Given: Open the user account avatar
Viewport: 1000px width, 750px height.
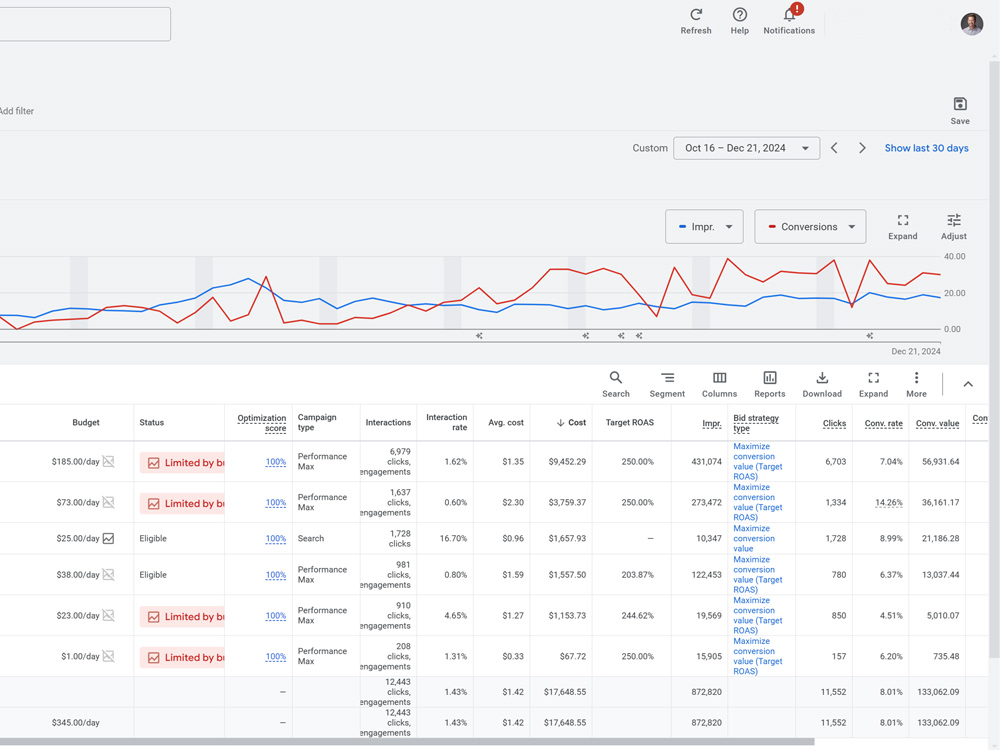Looking at the screenshot, I should tap(971, 24).
